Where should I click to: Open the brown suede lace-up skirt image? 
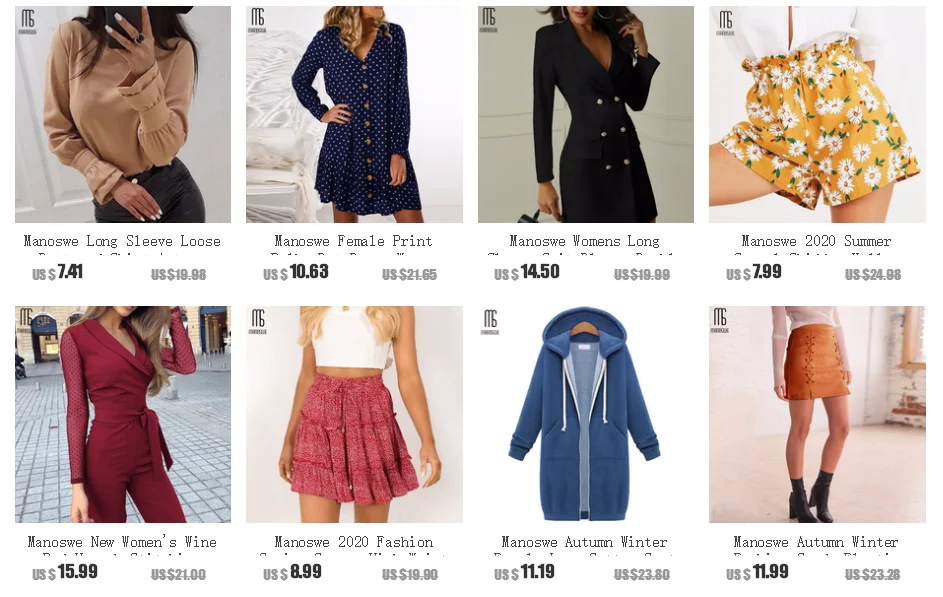pos(817,414)
